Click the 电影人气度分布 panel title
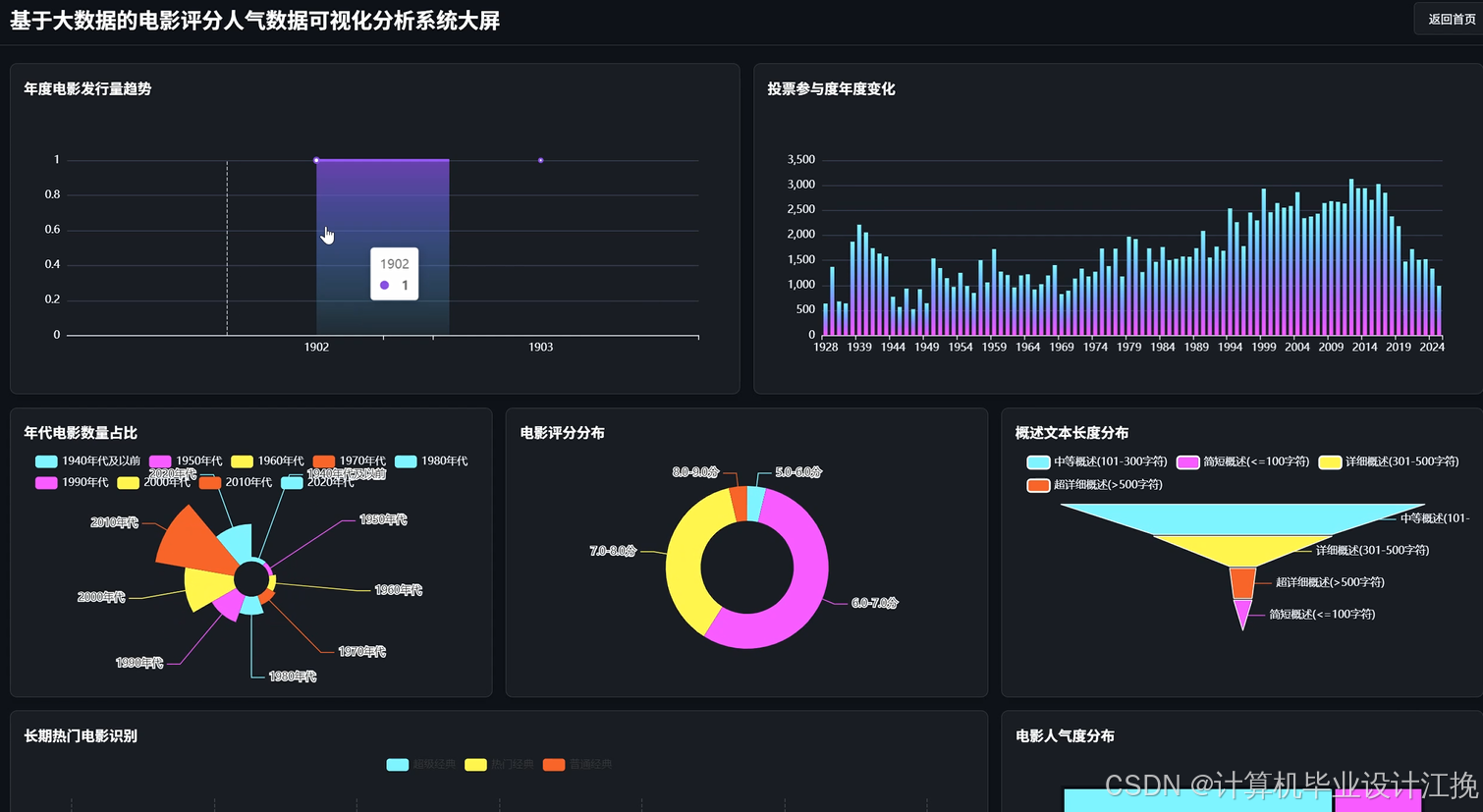 coord(1065,735)
